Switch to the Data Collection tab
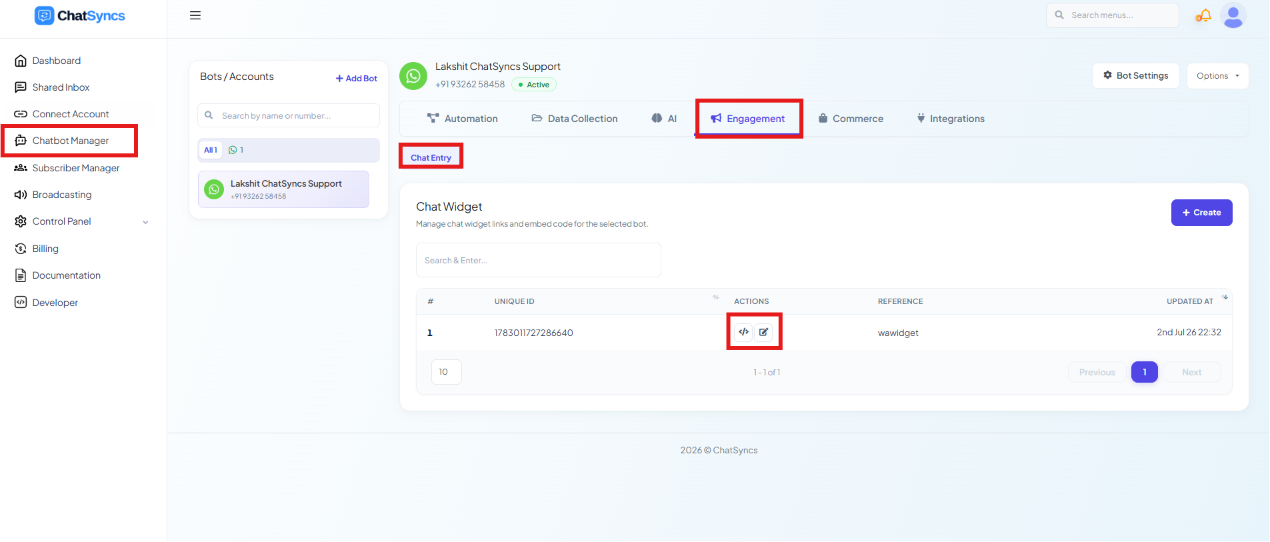 pos(574,118)
